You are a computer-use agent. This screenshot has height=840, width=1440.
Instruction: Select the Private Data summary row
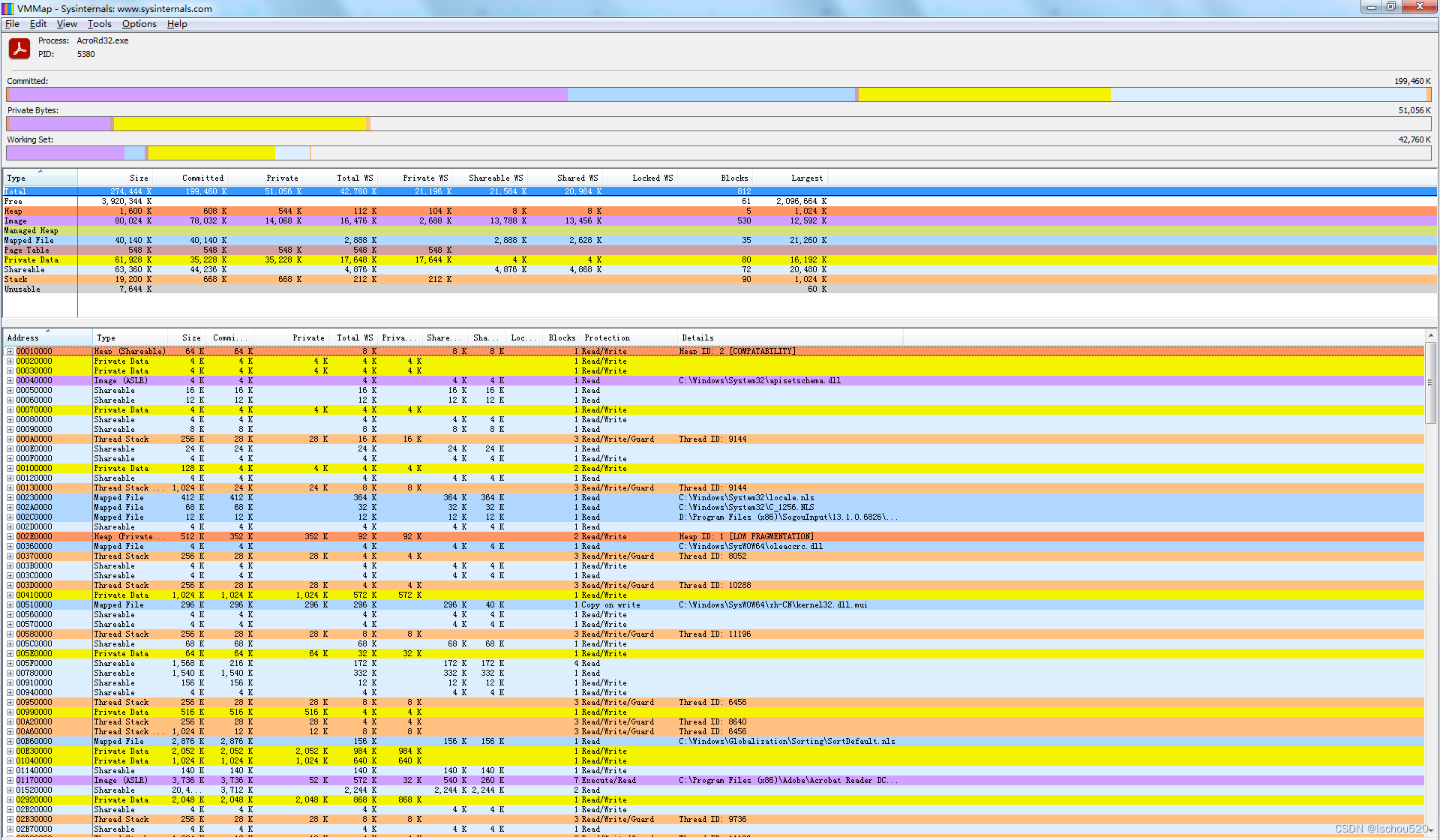click(x=719, y=259)
